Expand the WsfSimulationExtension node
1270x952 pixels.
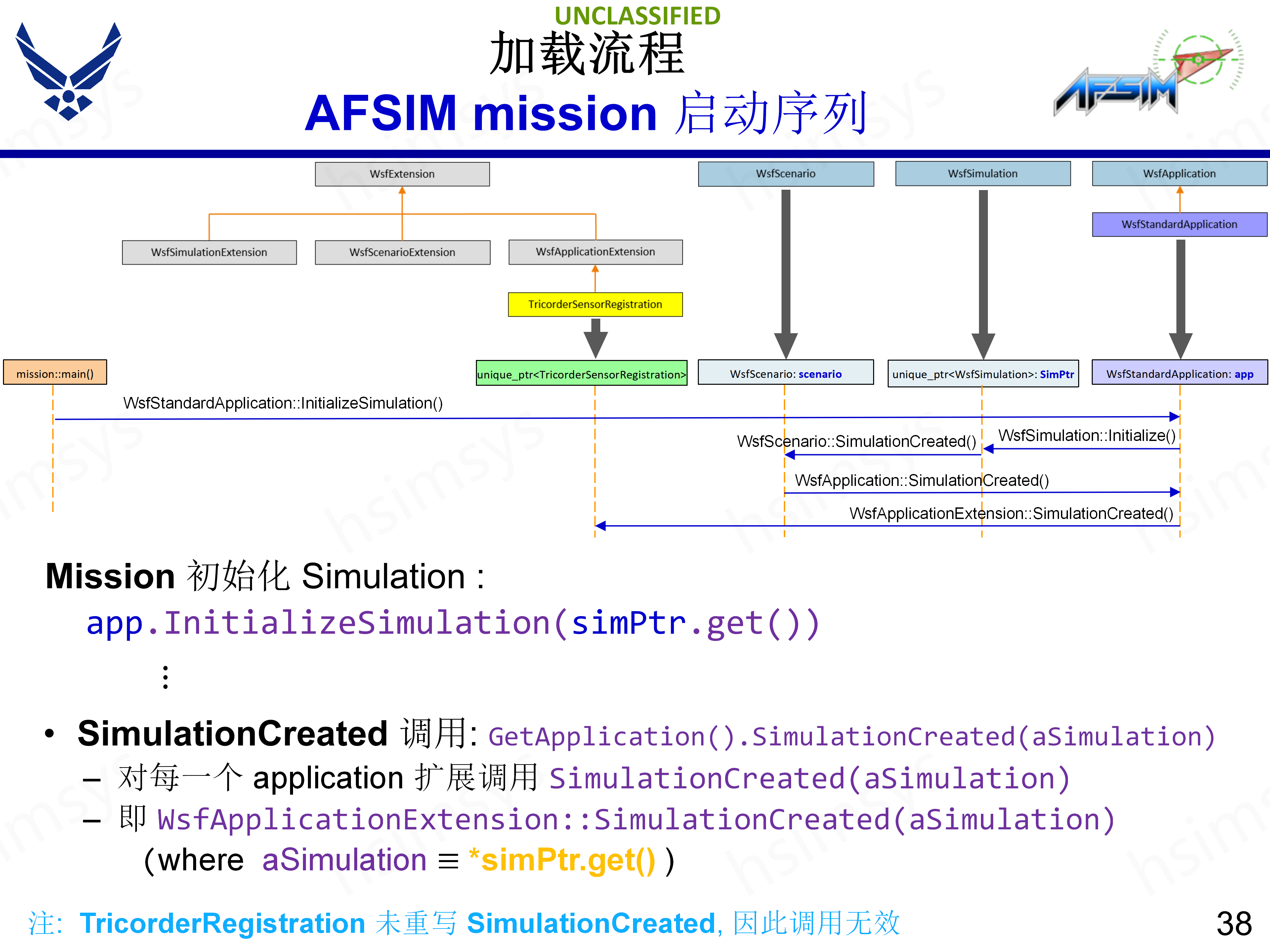[209, 252]
